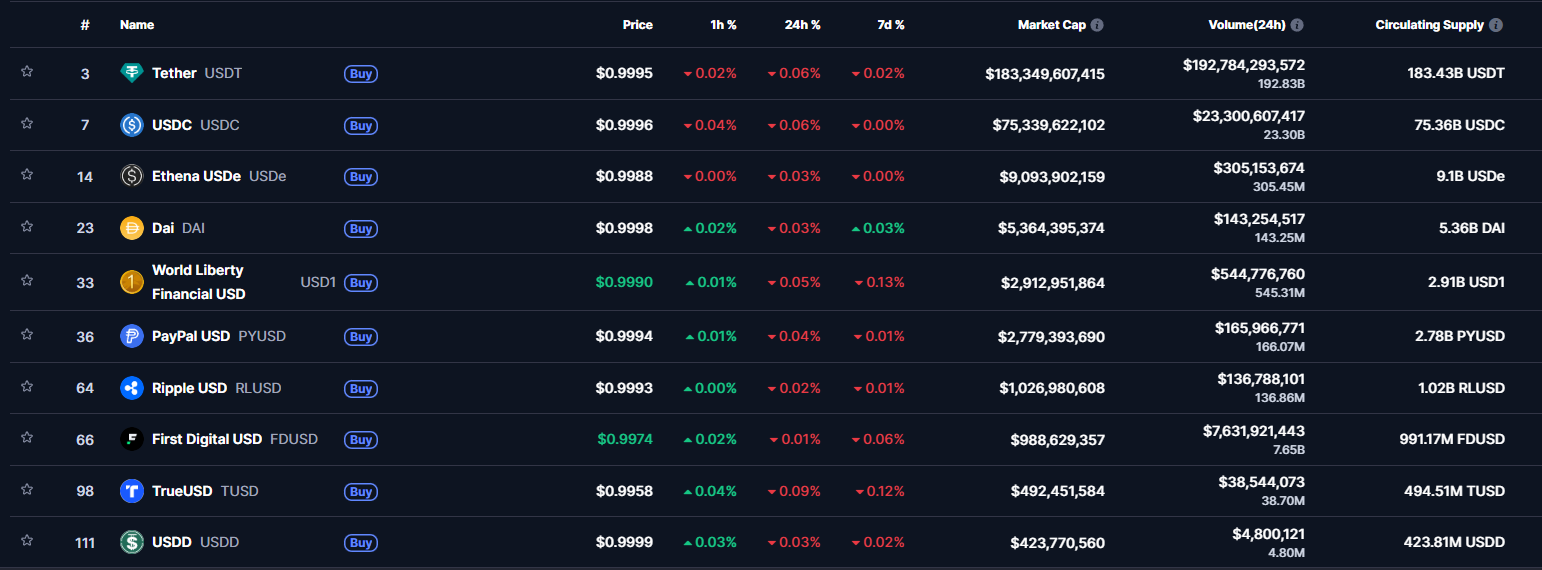Toggle watchlist star for First Digital USD
Image resolution: width=1542 pixels, height=570 pixels.
click(27, 438)
